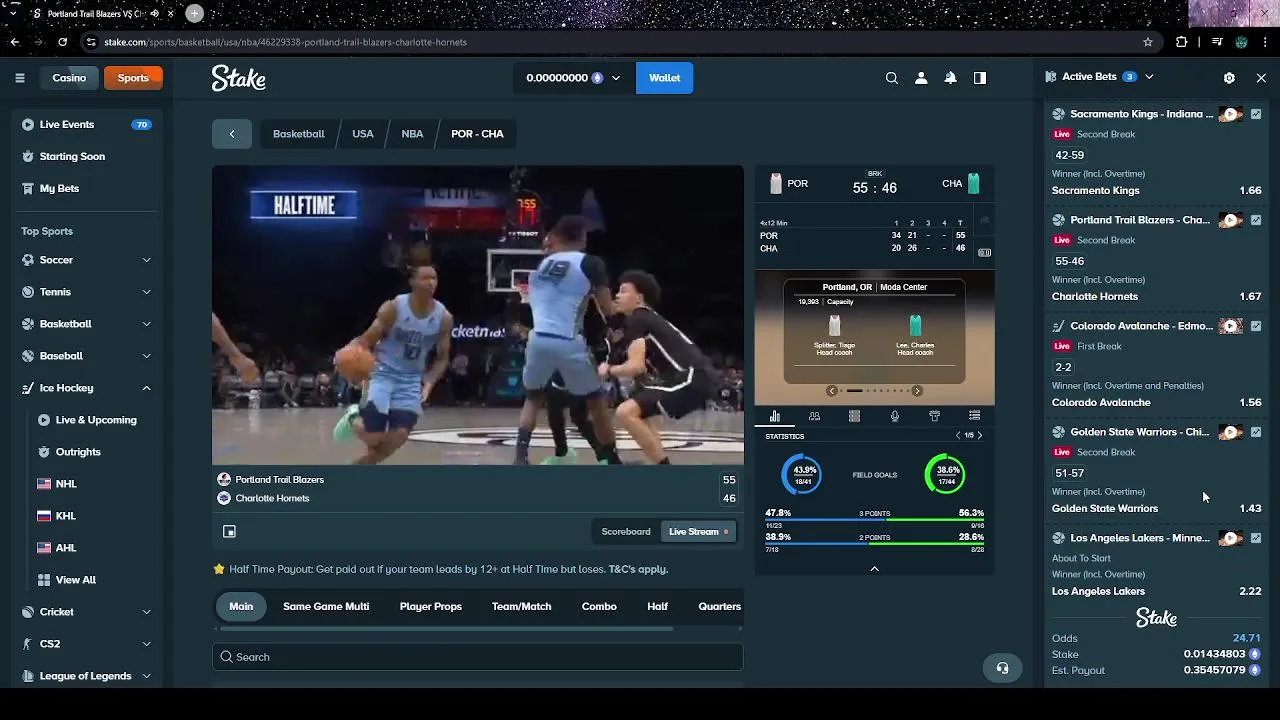Image resolution: width=1280 pixels, height=720 pixels.
Task: Reload the page in the browser
Action: pos(62,42)
